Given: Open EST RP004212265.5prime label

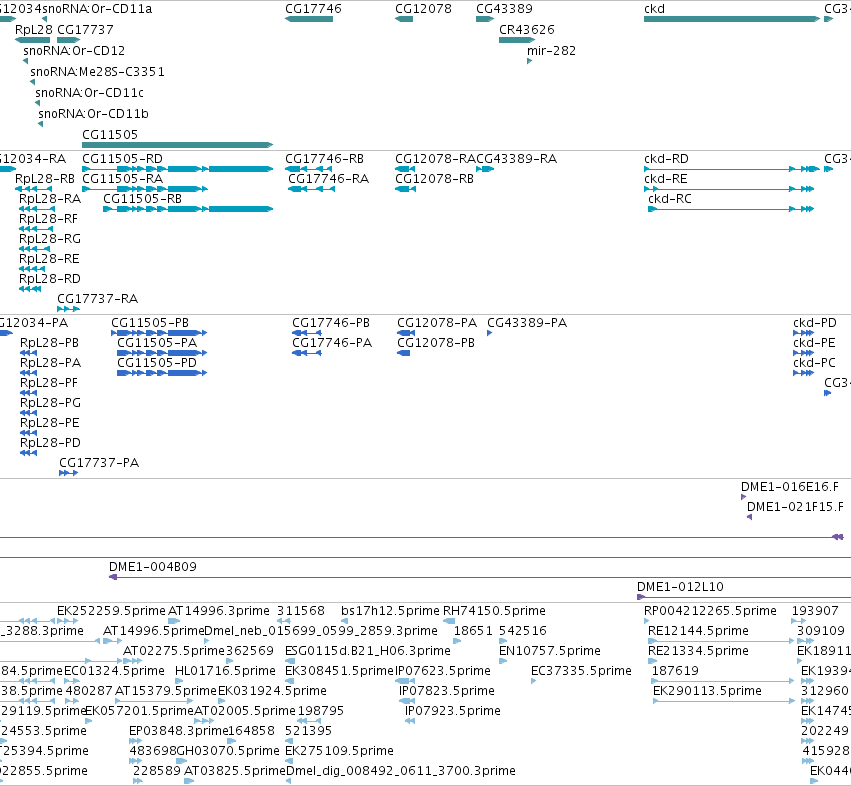Looking at the screenshot, I should click(710, 611).
